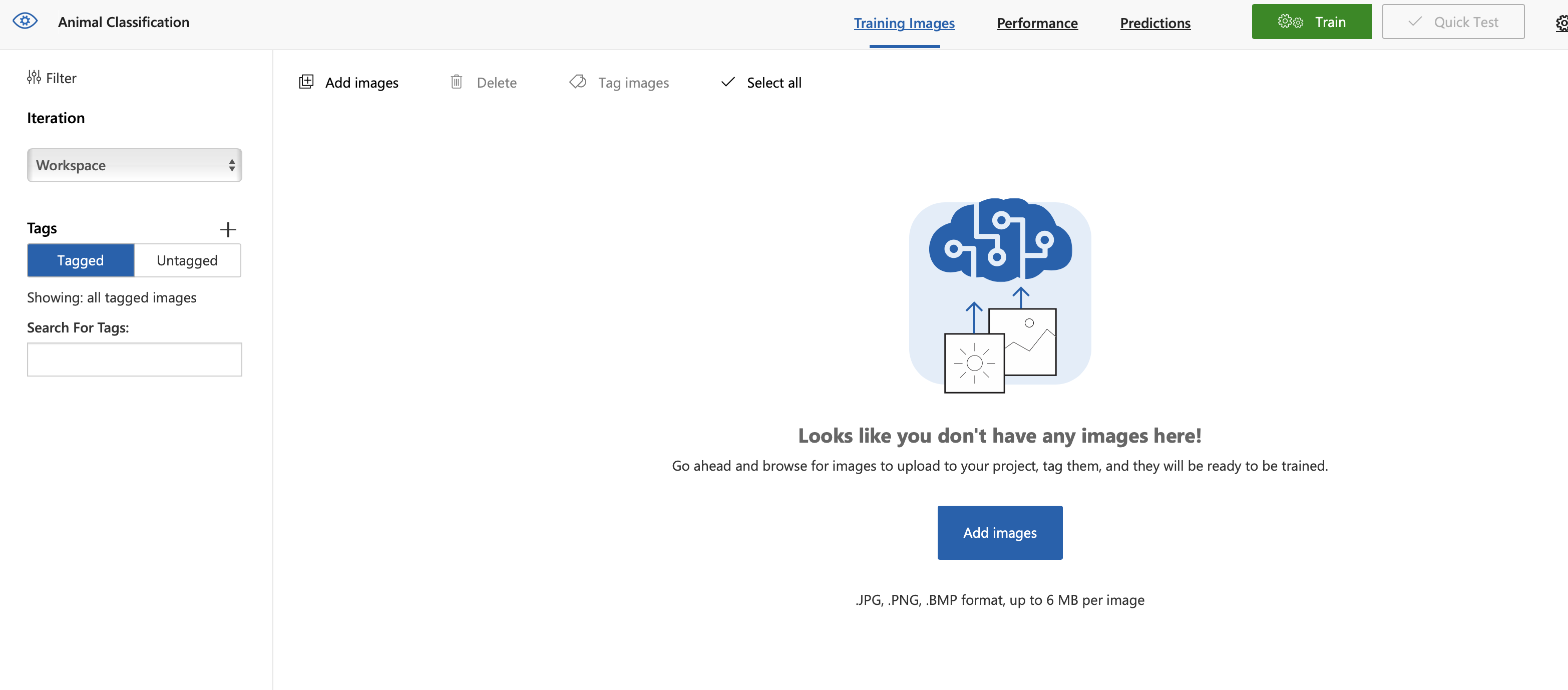Click the Filter sliders icon

coord(34,77)
